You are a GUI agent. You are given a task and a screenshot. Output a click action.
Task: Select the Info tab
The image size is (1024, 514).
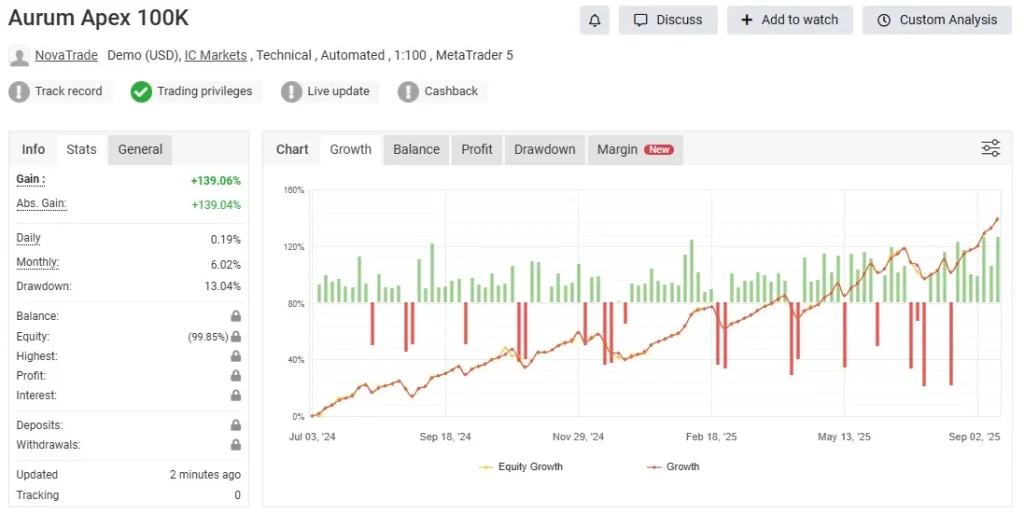33,150
